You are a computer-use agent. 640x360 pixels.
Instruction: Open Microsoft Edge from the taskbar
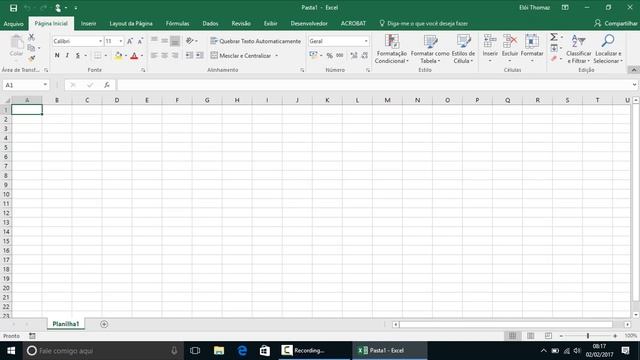coord(242,351)
